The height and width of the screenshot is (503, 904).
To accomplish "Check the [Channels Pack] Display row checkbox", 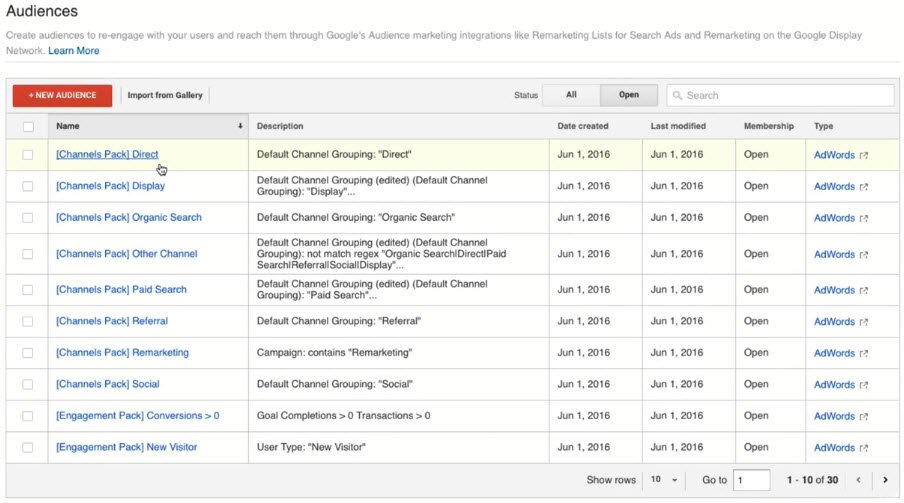I will pyautogui.click(x=28, y=186).
